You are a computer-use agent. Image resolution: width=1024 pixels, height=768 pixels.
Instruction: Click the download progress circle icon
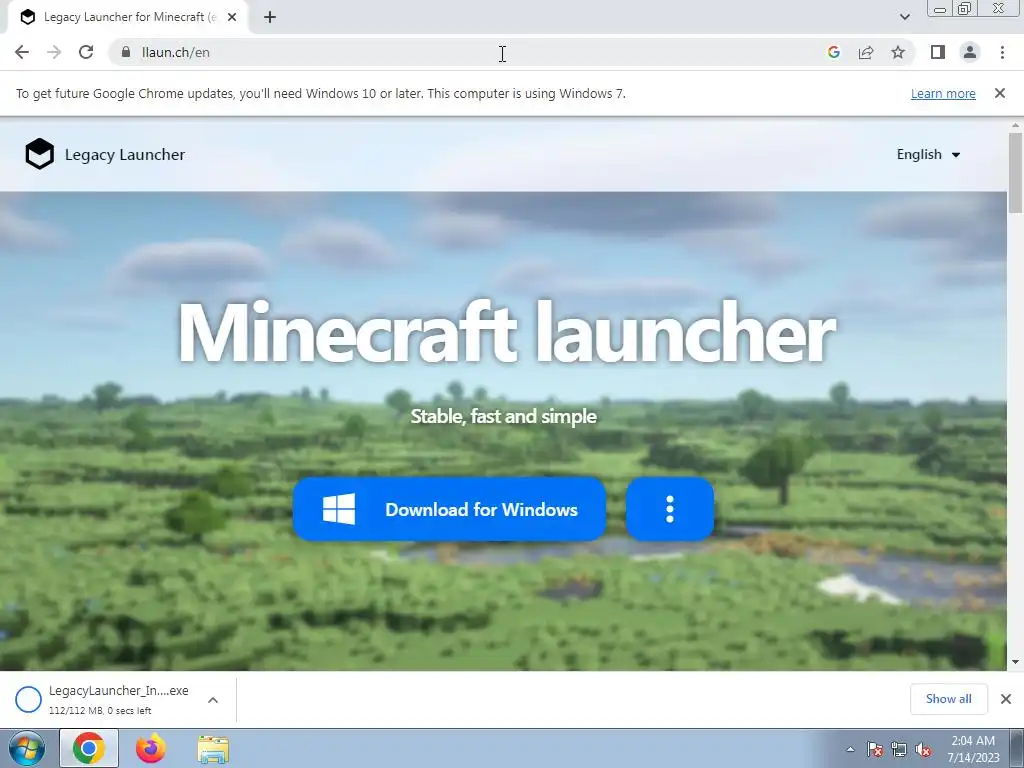(x=28, y=699)
